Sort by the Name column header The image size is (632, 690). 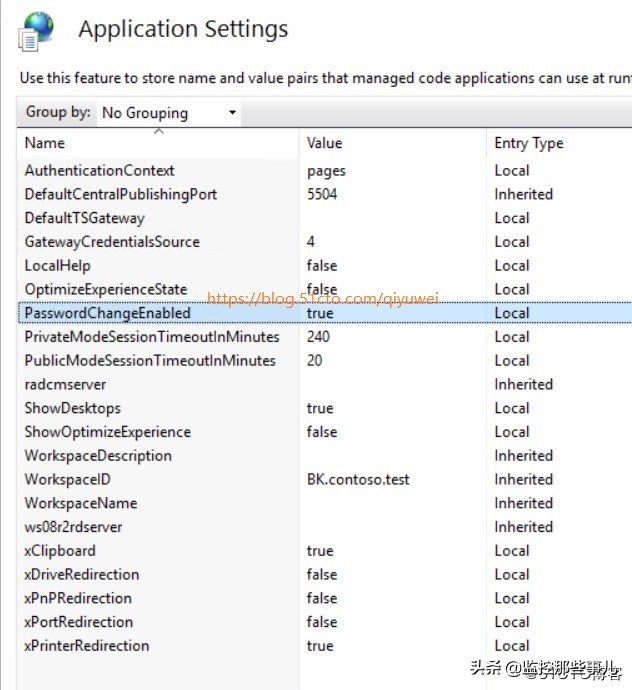[x=157, y=143]
